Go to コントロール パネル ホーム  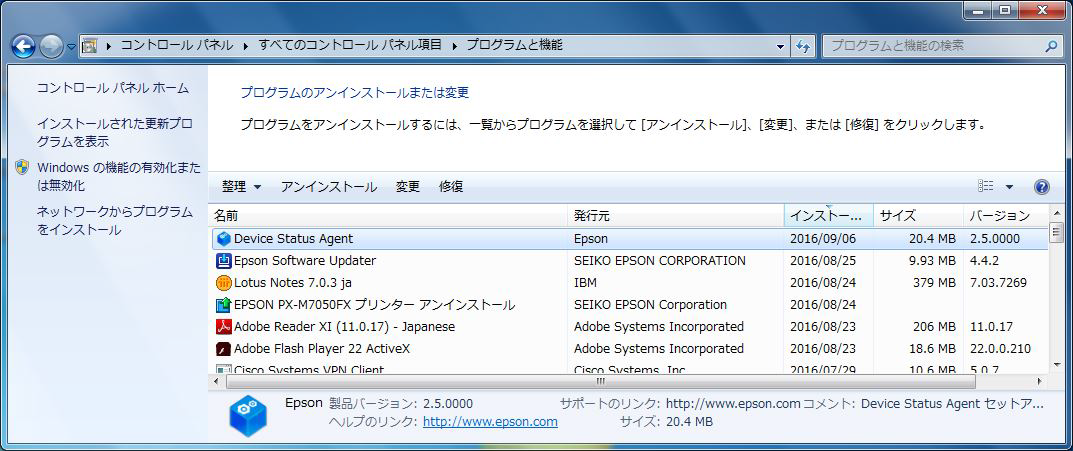click(112, 88)
